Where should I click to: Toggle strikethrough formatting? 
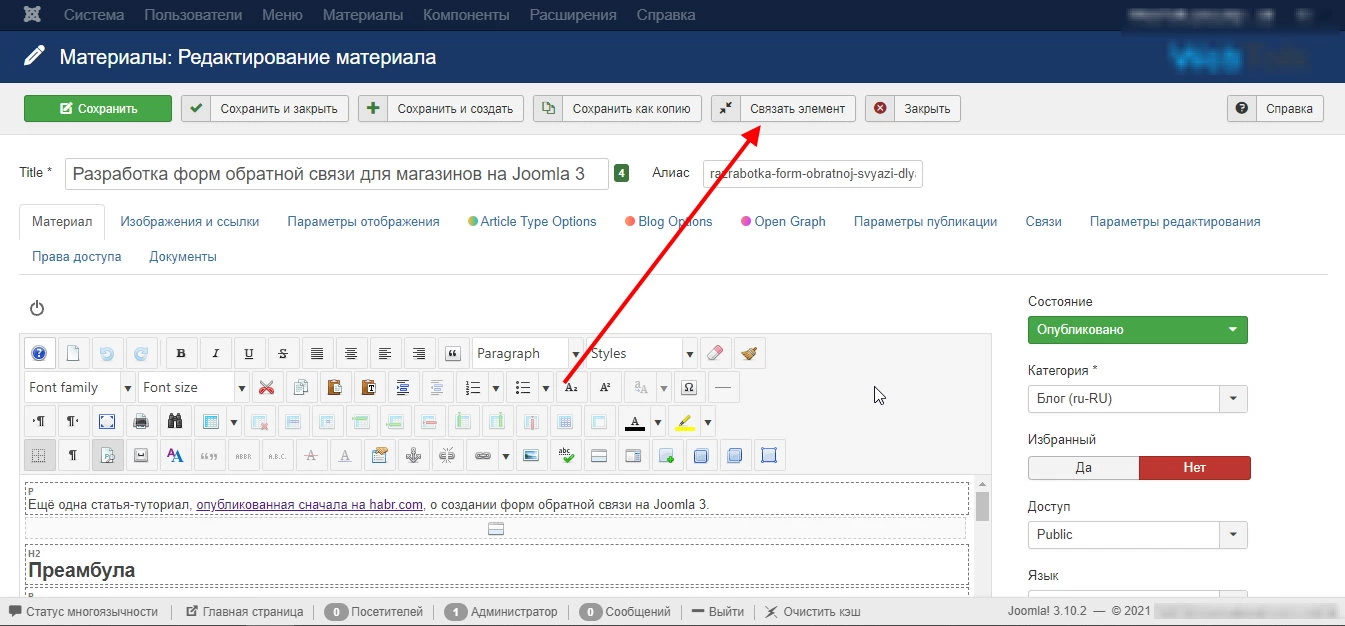tap(283, 353)
